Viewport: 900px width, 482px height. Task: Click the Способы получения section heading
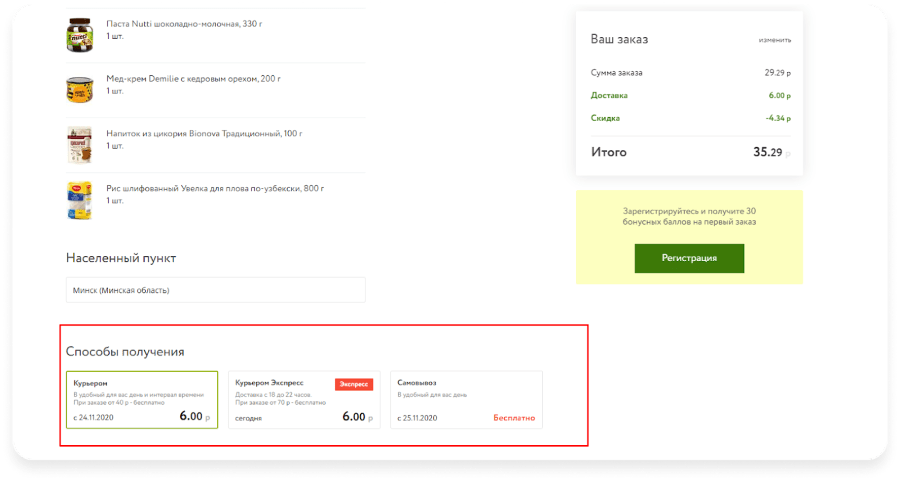(125, 352)
